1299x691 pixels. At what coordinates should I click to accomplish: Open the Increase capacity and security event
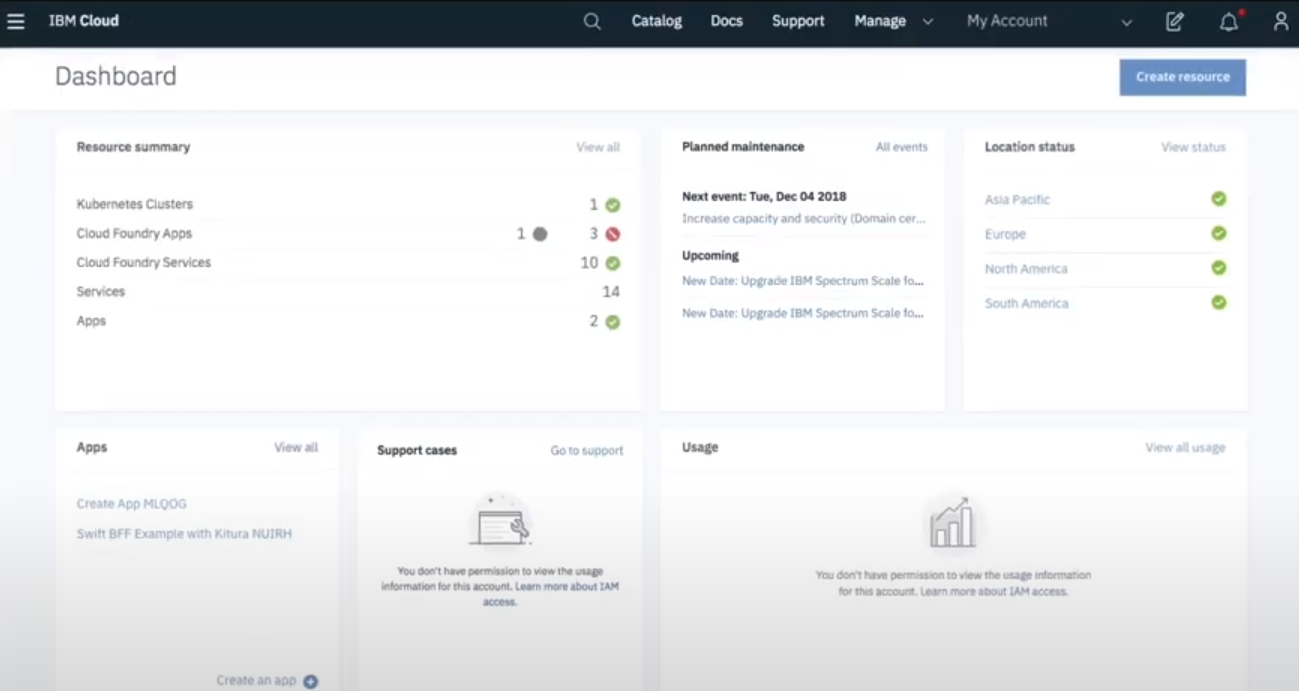[804, 218]
